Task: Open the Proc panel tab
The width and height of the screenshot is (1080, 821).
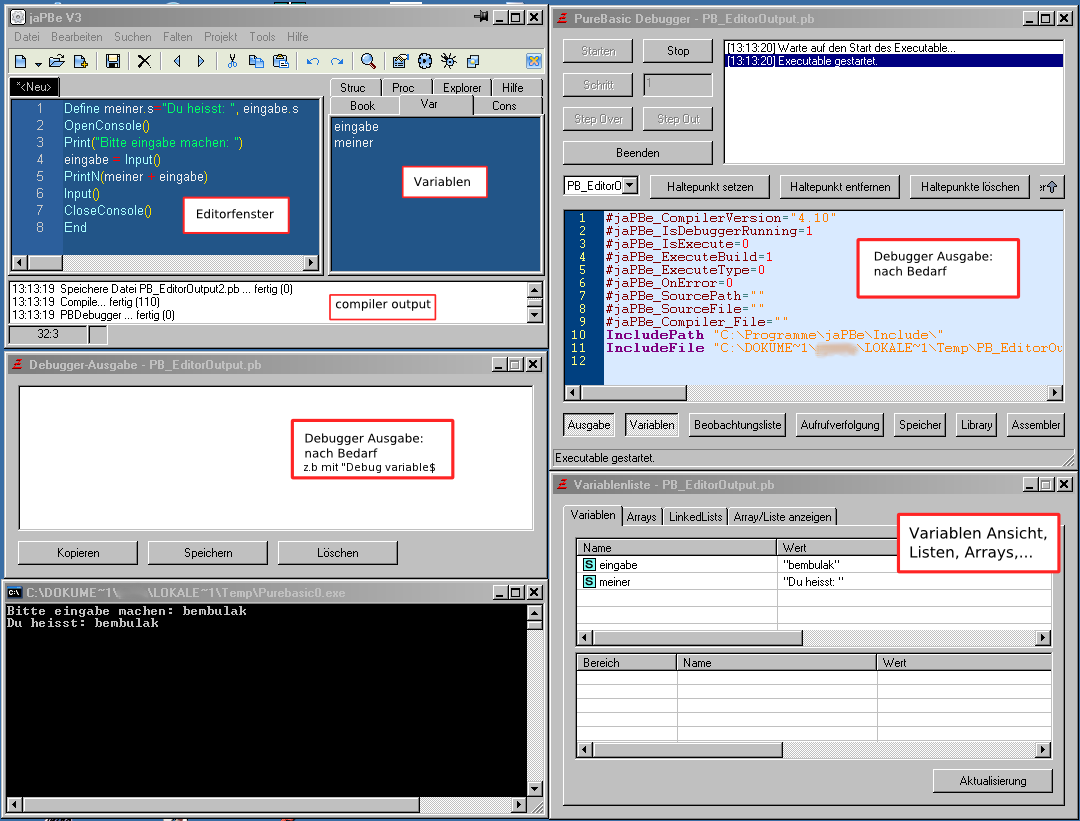Action: [403, 88]
